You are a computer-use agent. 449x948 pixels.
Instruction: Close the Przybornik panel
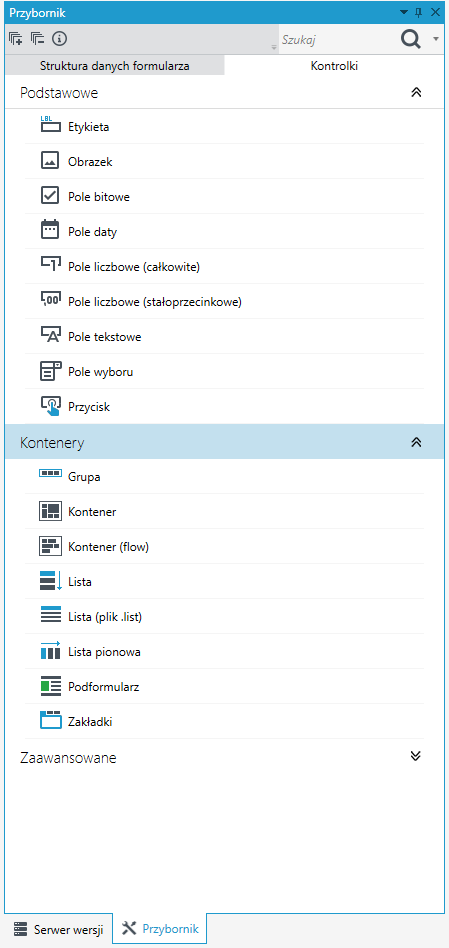(435, 13)
